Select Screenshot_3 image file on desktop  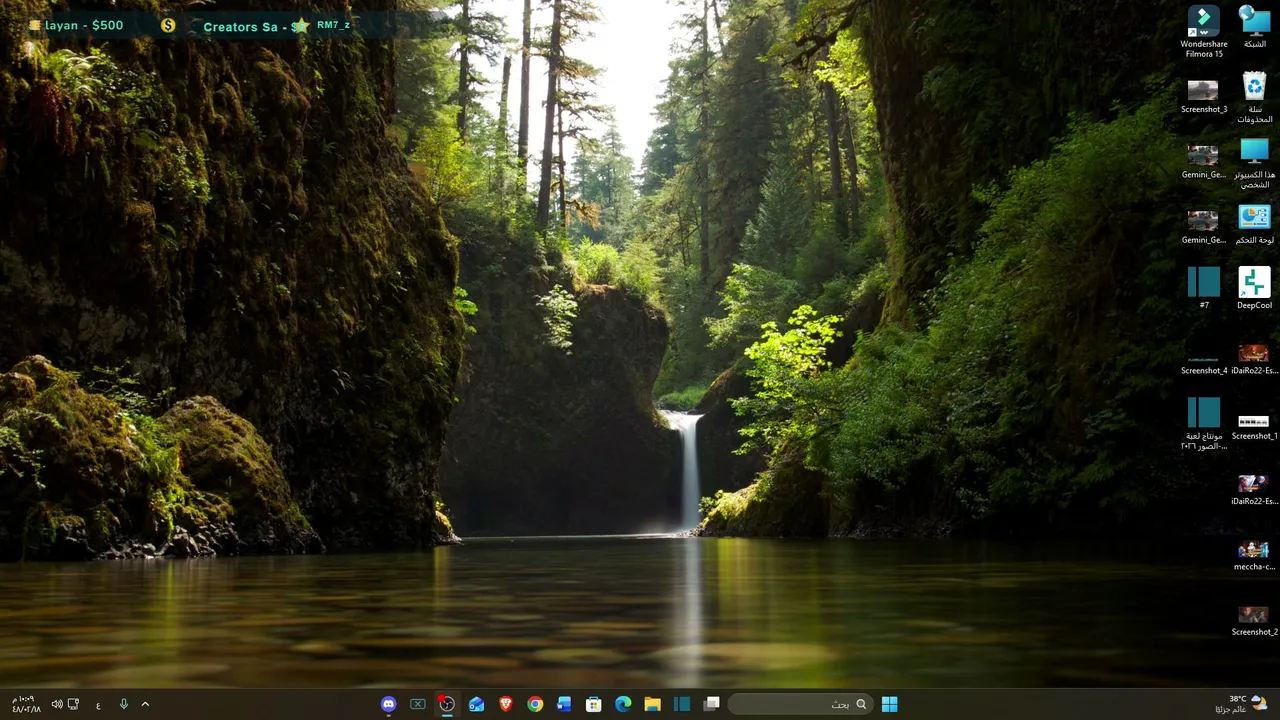tap(1203, 96)
